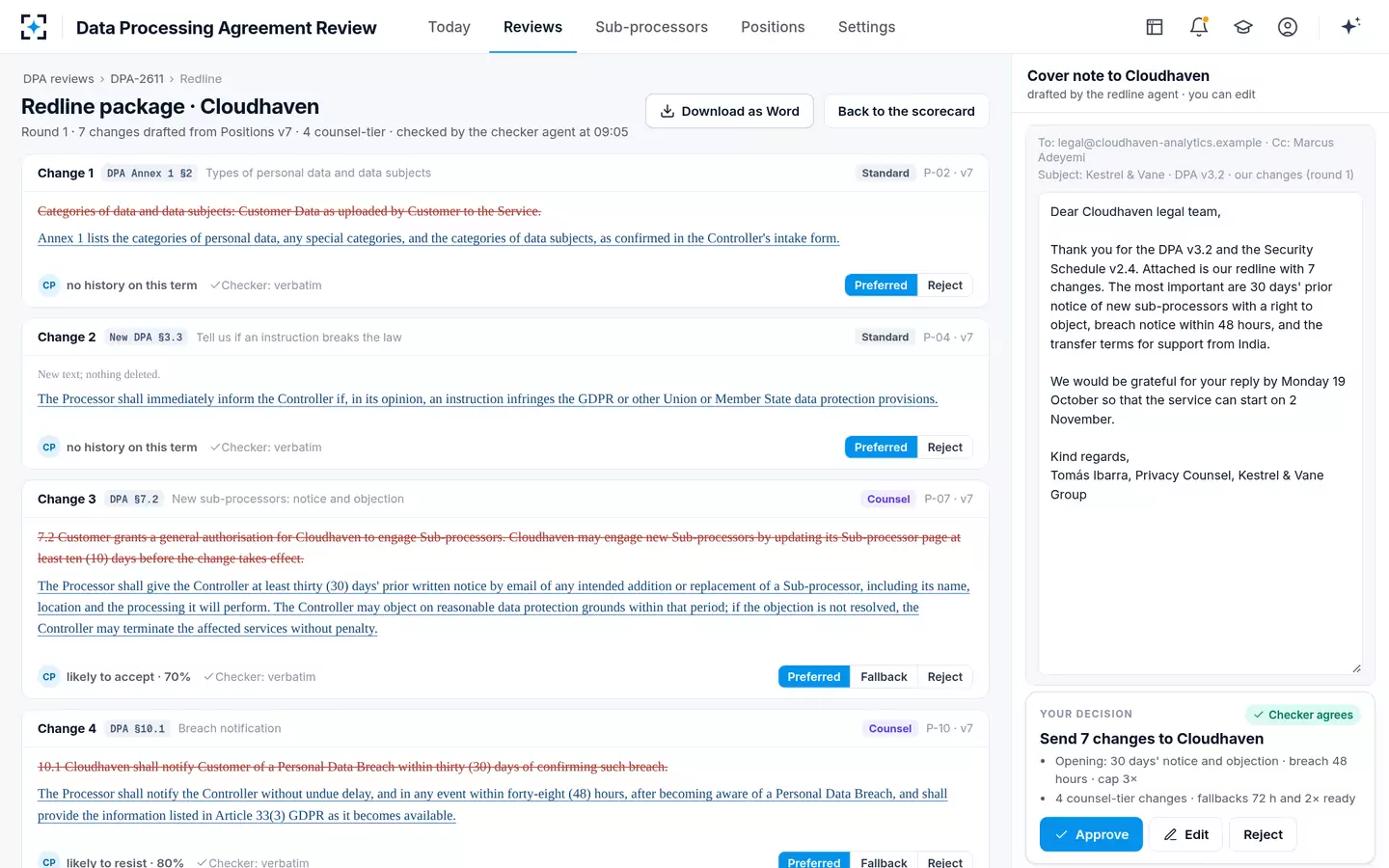
Task: Open the AI sparkle assistant icon
Action: coord(1350,26)
